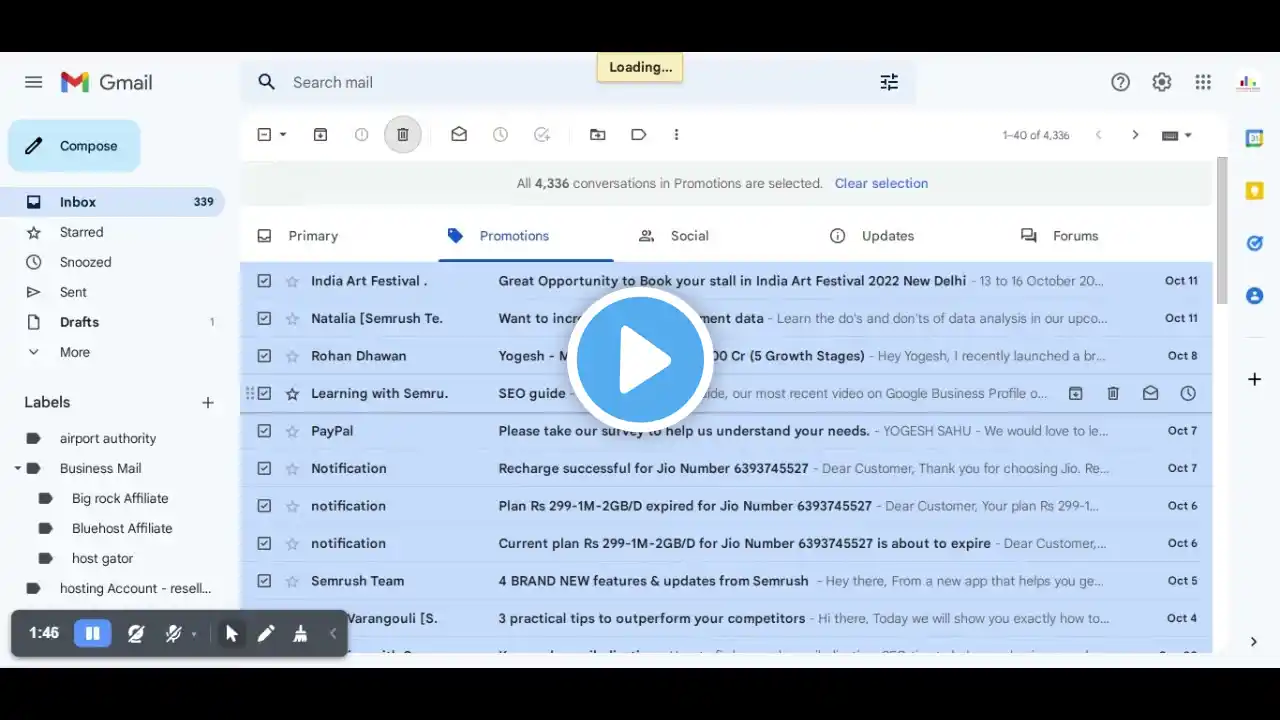Open the select-all dropdown arrow
The width and height of the screenshot is (1280, 720).
pyautogui.click(x=283, y=134)
